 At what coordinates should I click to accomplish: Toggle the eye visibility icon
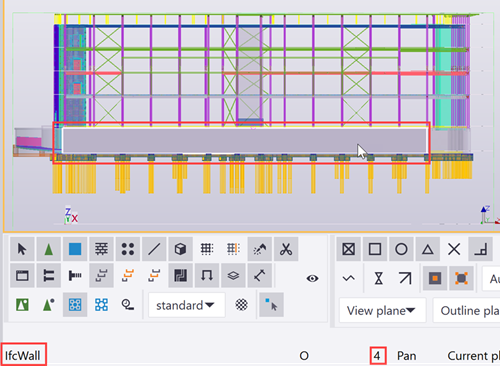tap(312, 278)
